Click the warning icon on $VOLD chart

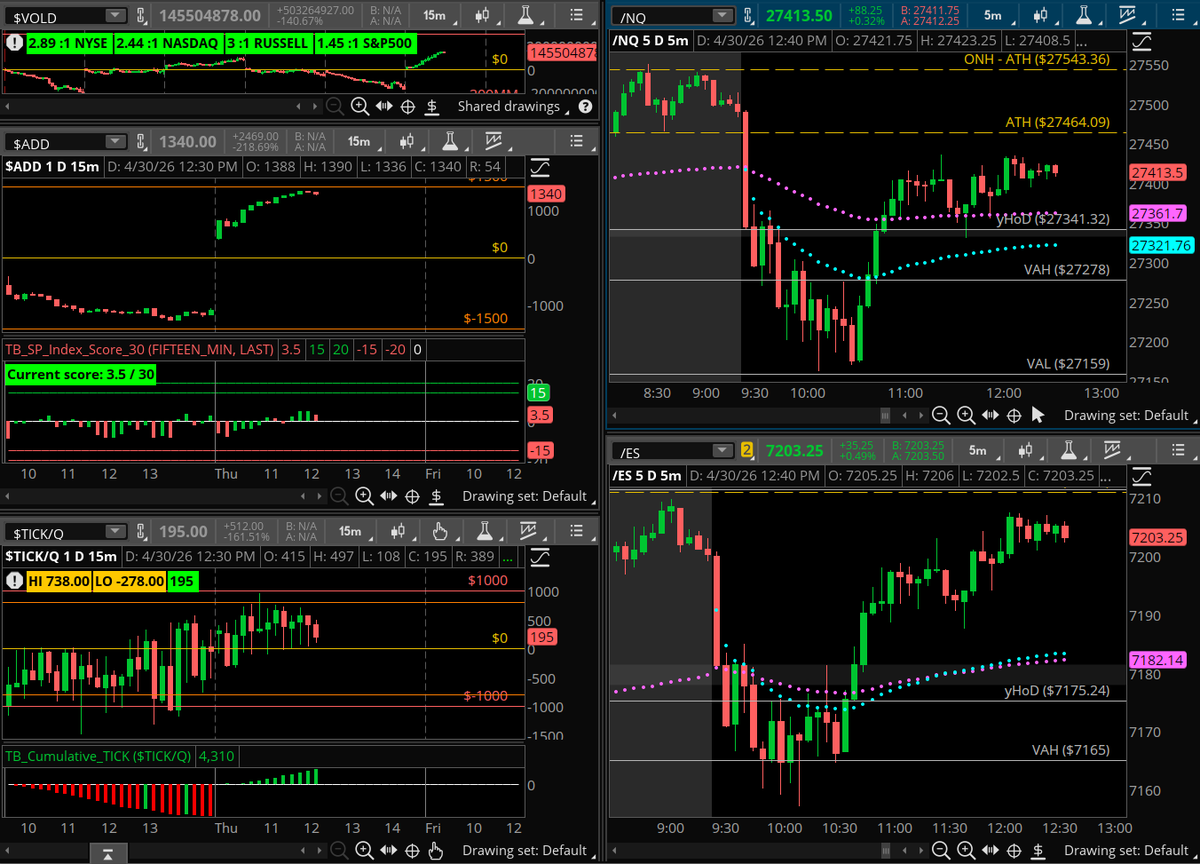(x=14, y=44)
